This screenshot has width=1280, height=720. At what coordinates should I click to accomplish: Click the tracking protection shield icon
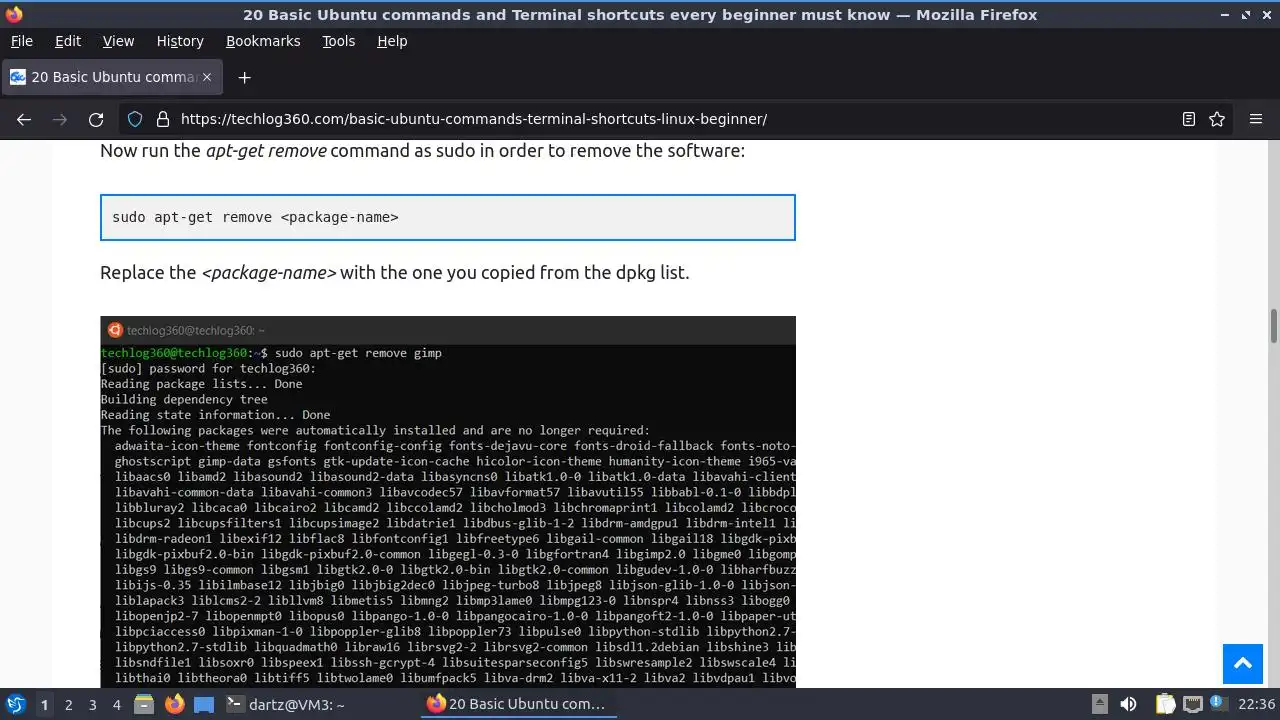pyautogui.click(x=135, y=119)
